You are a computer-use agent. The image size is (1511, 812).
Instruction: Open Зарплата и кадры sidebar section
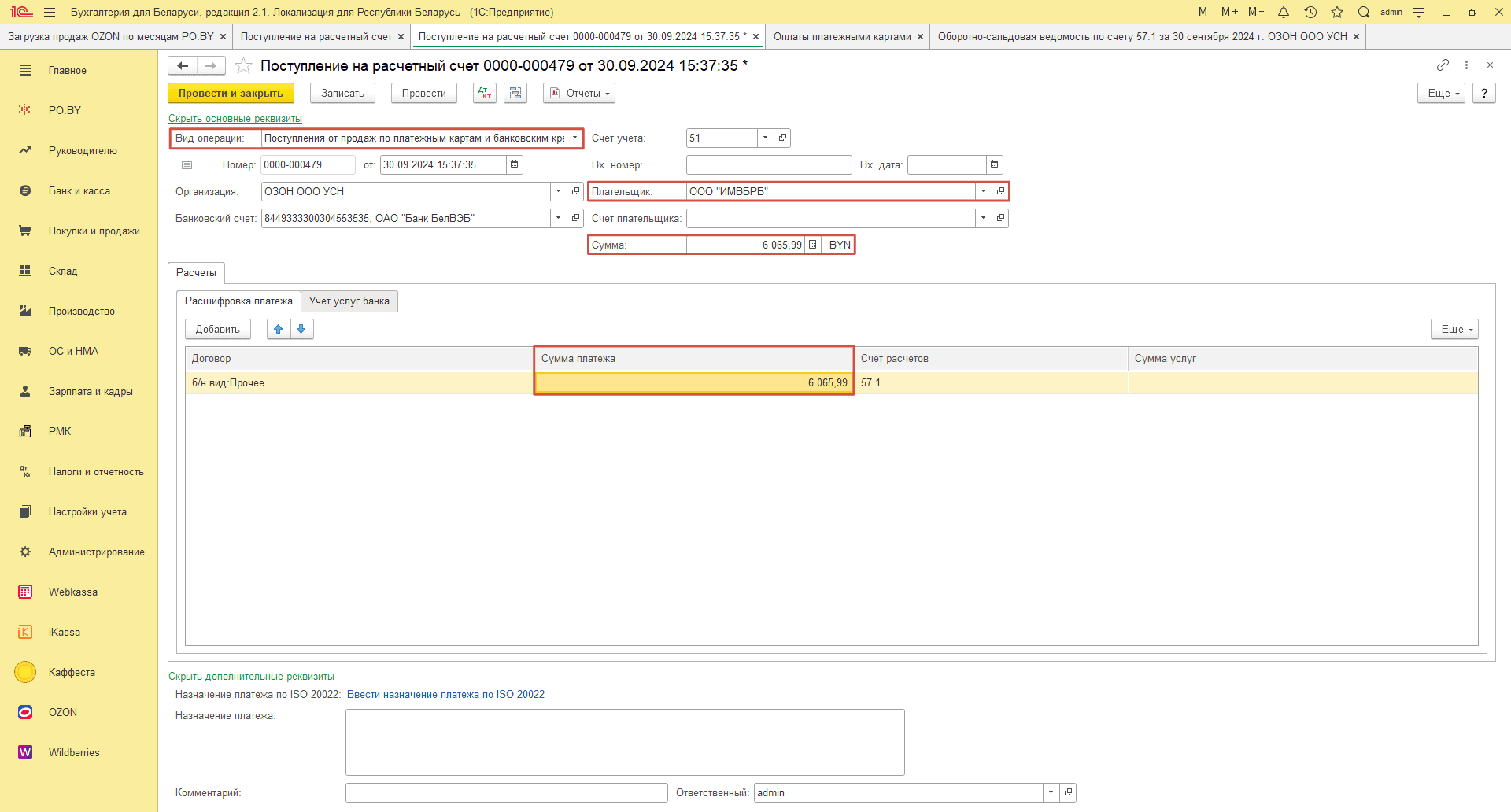click(79, 391)
